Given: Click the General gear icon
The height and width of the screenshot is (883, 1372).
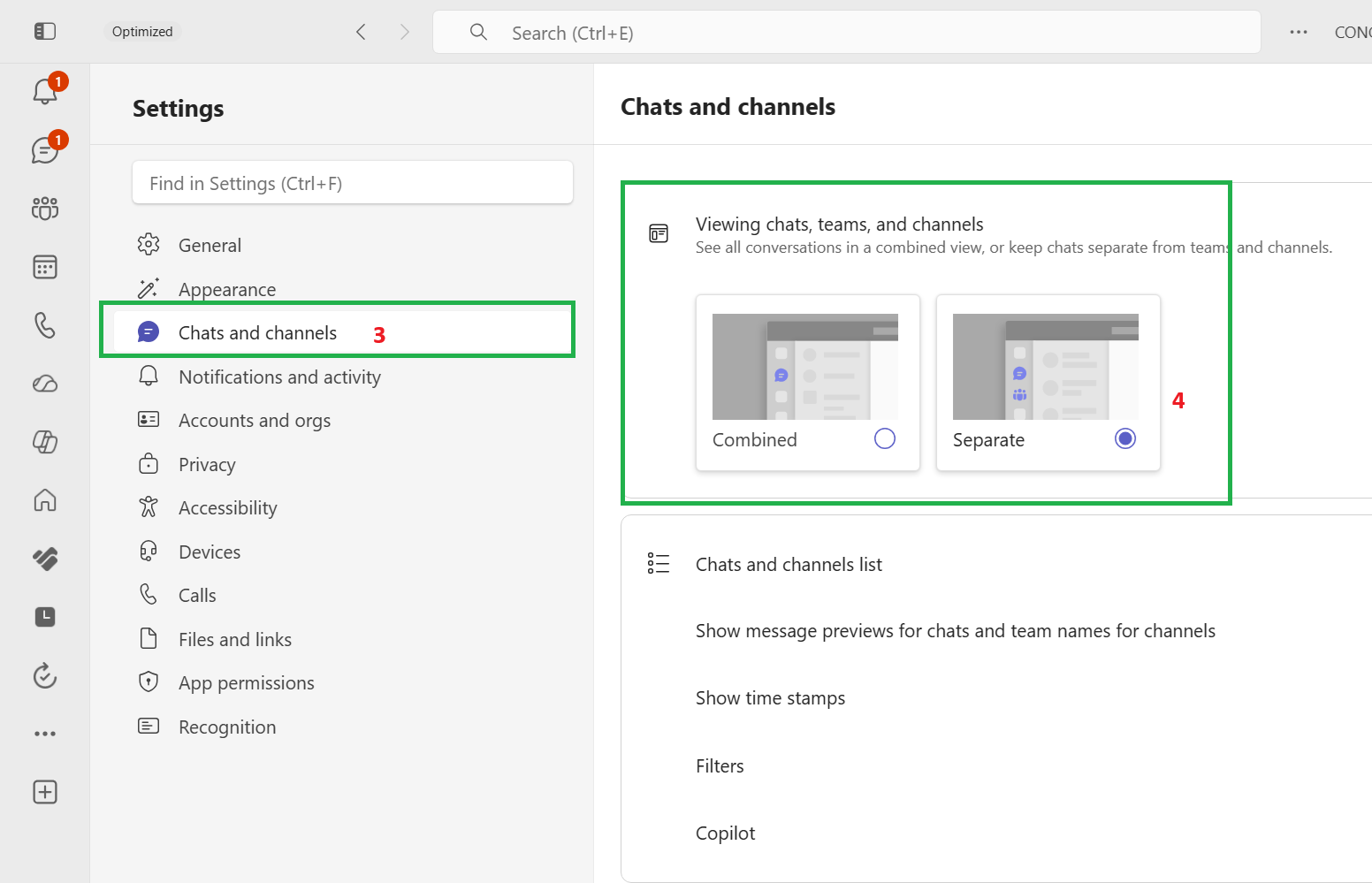Looking at the screenshot, I should (x=149, y=244).
